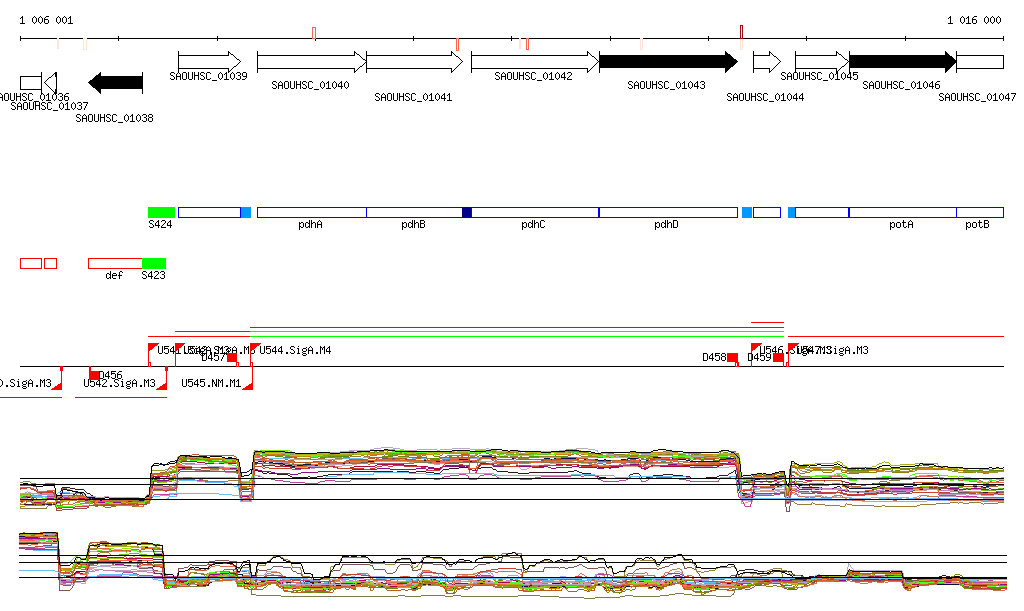This screenshot has width=1024, height=611.
Task: Select the small SAOUHSC_01044 gene arrow
Action: pyautogui.click(x=766, y=62)
